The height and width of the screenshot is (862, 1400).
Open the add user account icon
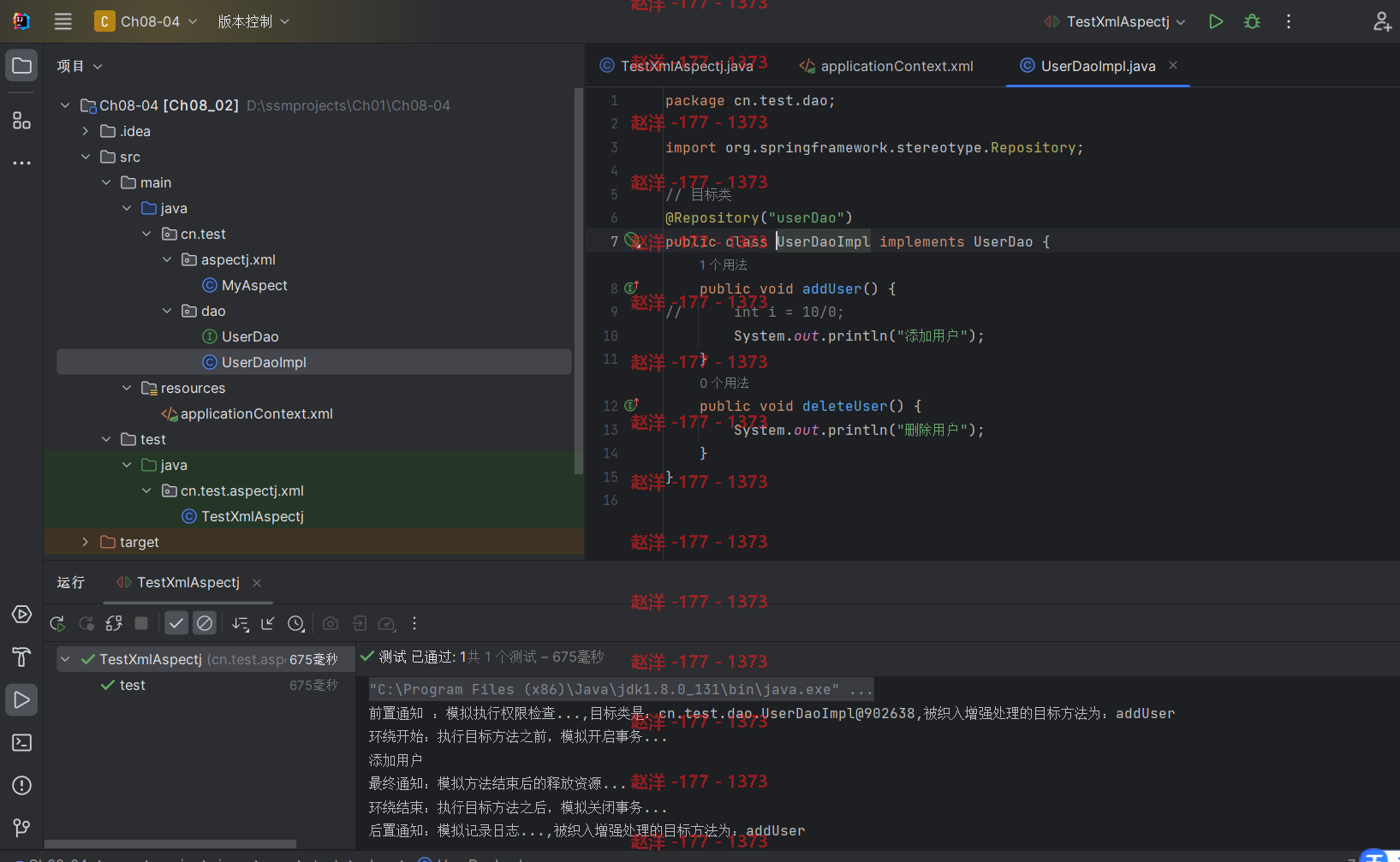[1381, 21]
